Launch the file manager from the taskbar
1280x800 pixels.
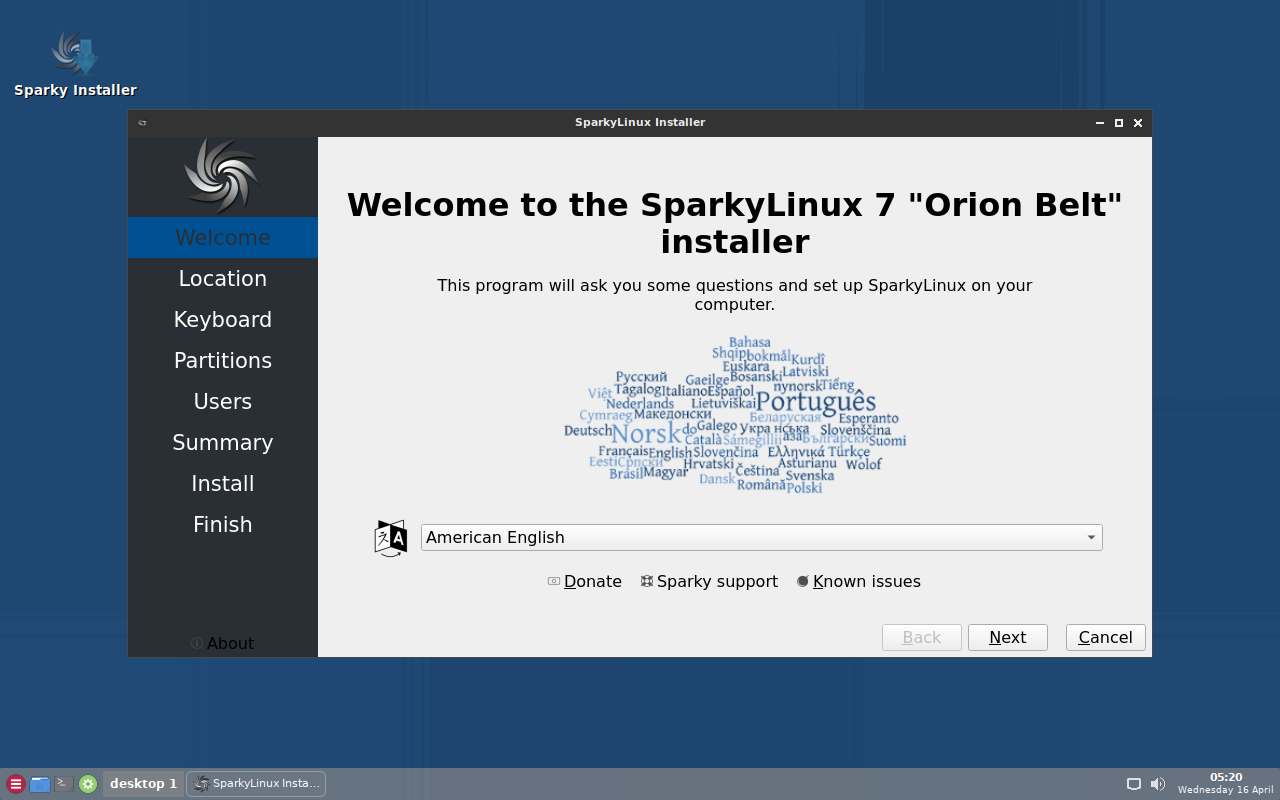[40, 784]
